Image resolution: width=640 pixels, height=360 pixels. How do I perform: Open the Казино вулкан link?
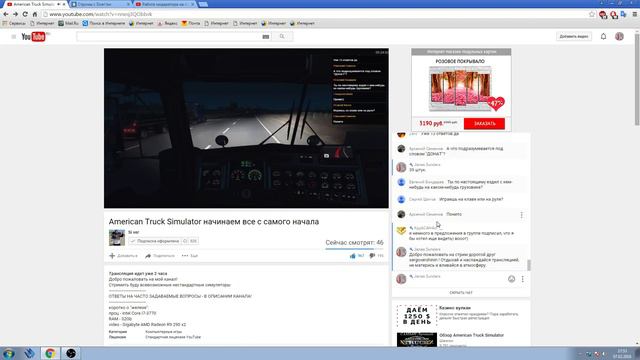(455, 308)
